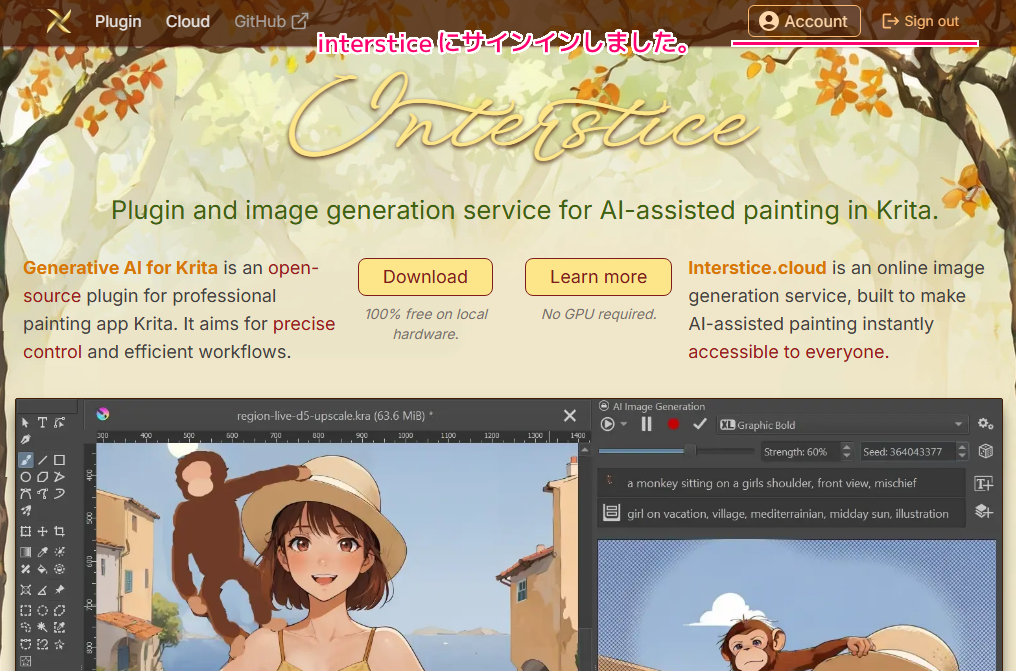Screen dimensions: 1016x671
Task: Select the Polygon tool
Action: pyautogui.click(x=42, y=477)
